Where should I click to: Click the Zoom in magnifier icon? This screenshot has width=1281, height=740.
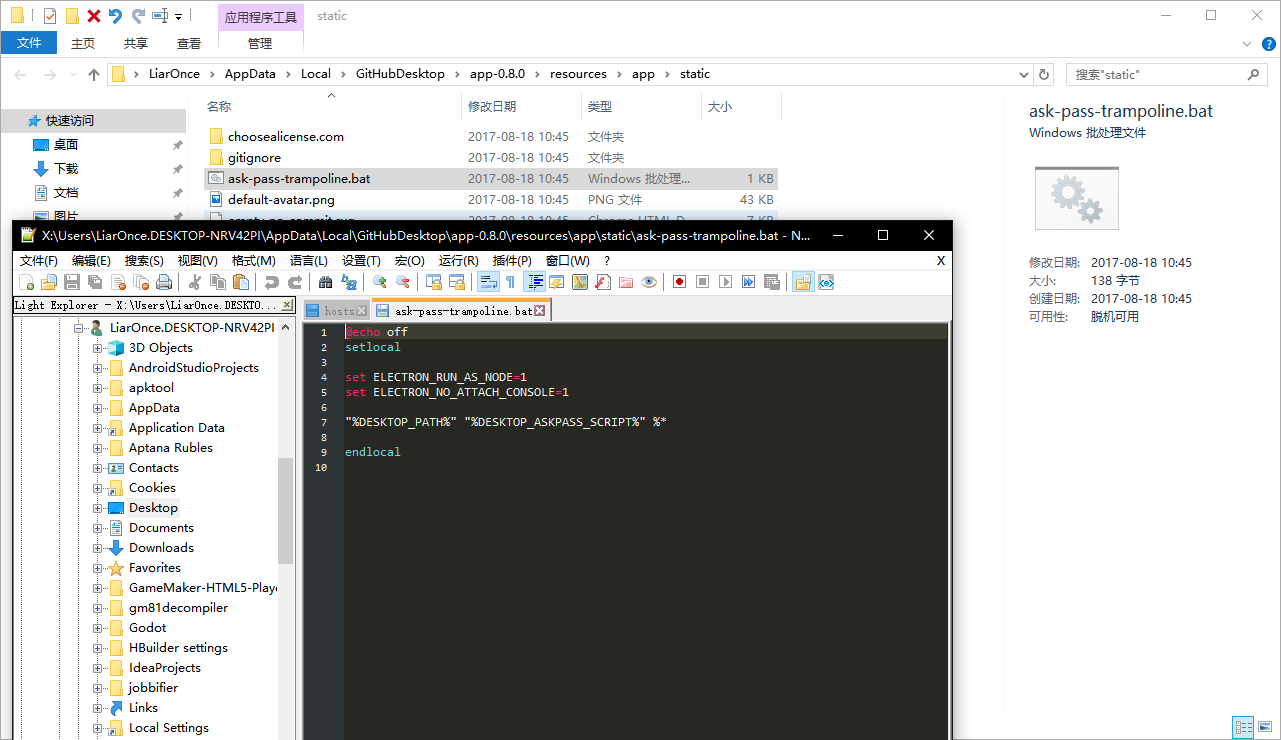(x=380, y=282)
